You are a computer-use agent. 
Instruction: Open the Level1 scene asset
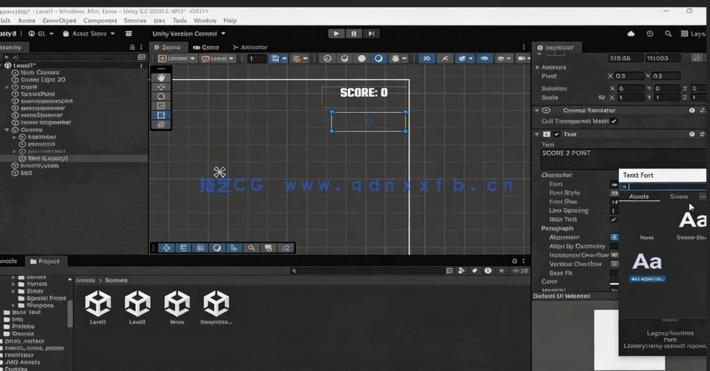[x=98, y=307]
